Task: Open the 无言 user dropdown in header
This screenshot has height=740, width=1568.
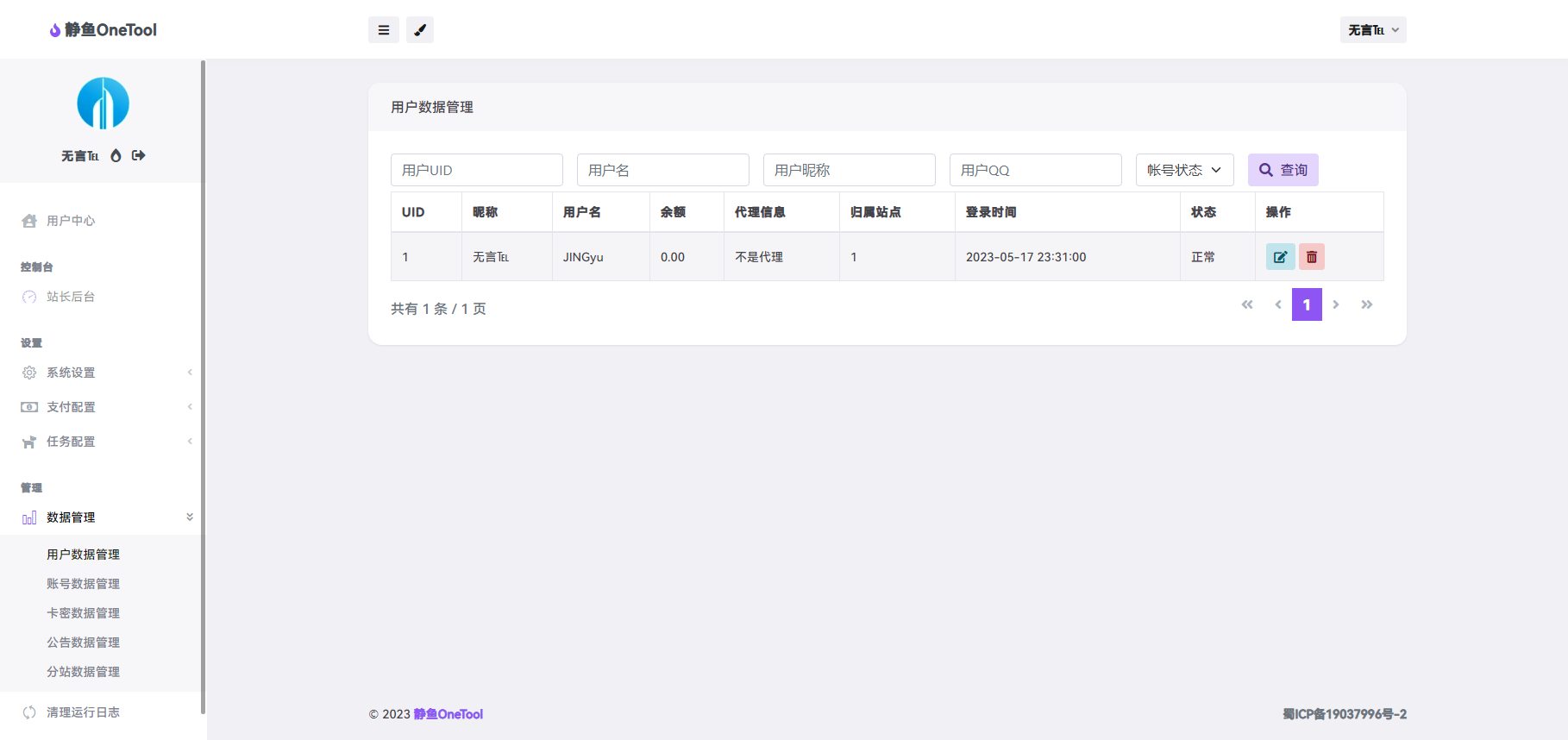Action: click(x=1372, y=30)
